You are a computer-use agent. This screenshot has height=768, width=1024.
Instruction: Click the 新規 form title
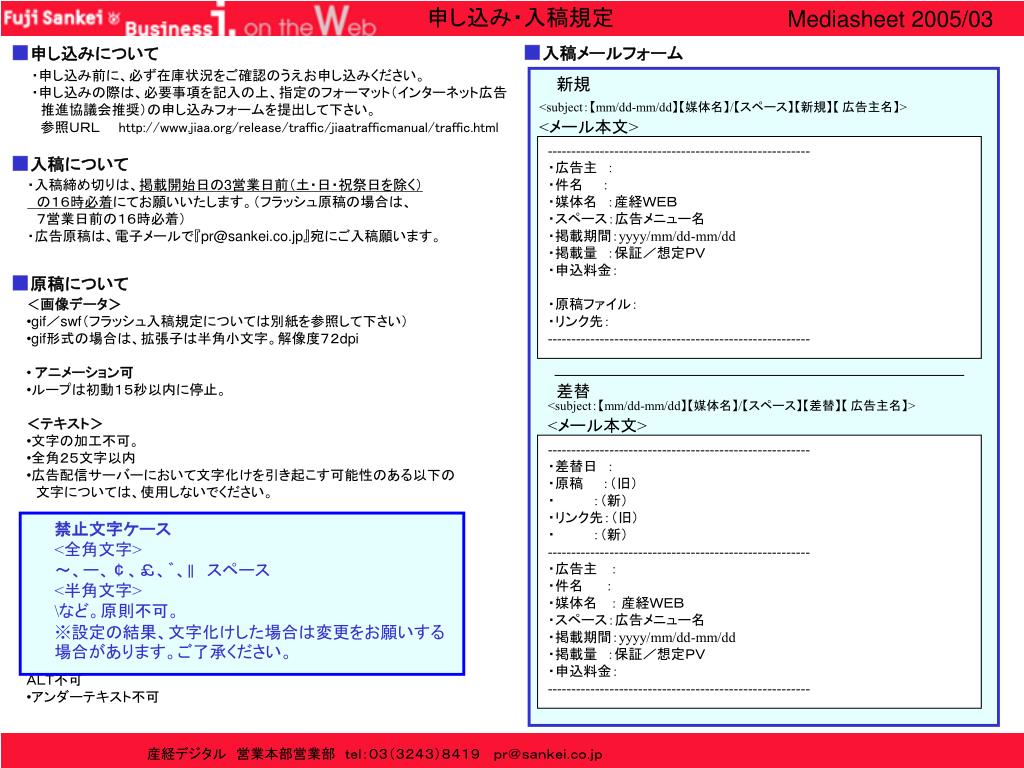(573, 84)
